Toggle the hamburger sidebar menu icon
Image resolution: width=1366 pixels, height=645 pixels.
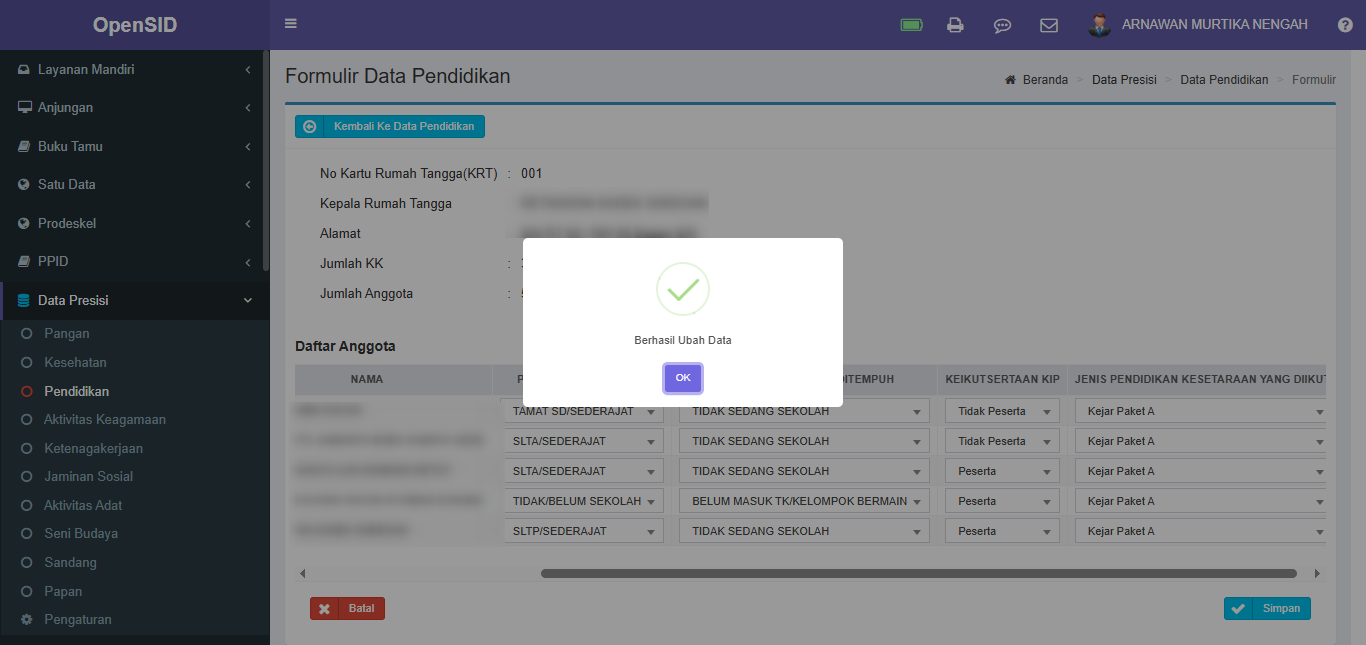click(291, 24)
